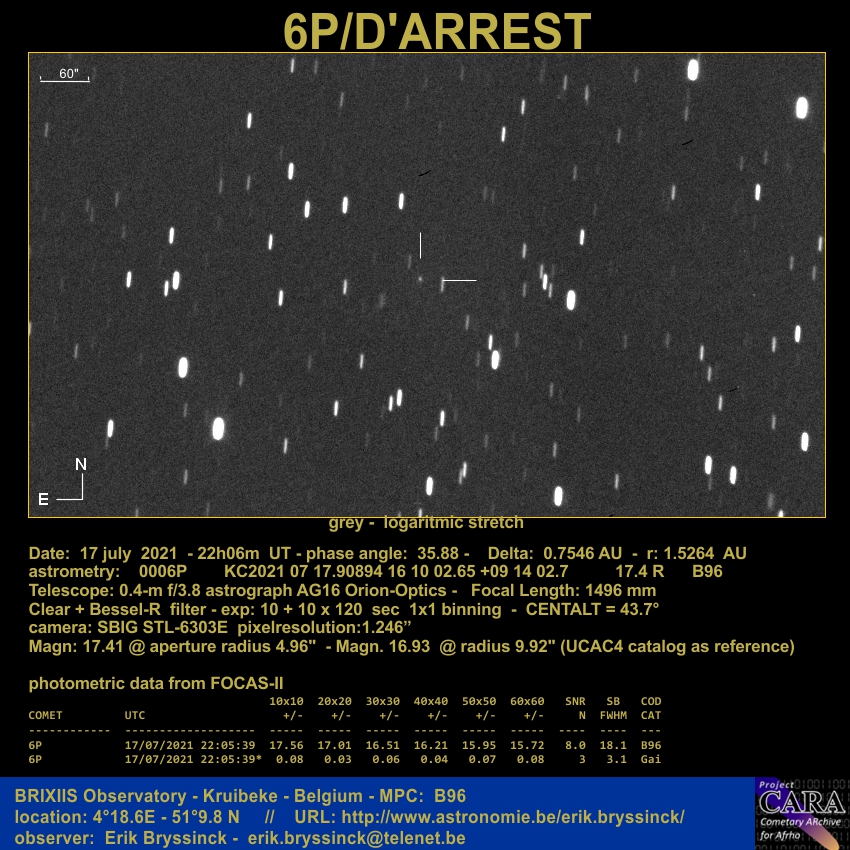This screenshot has height=850, width=850.
Task: Click "MPC: B96" in the footer
Action: 422,796
